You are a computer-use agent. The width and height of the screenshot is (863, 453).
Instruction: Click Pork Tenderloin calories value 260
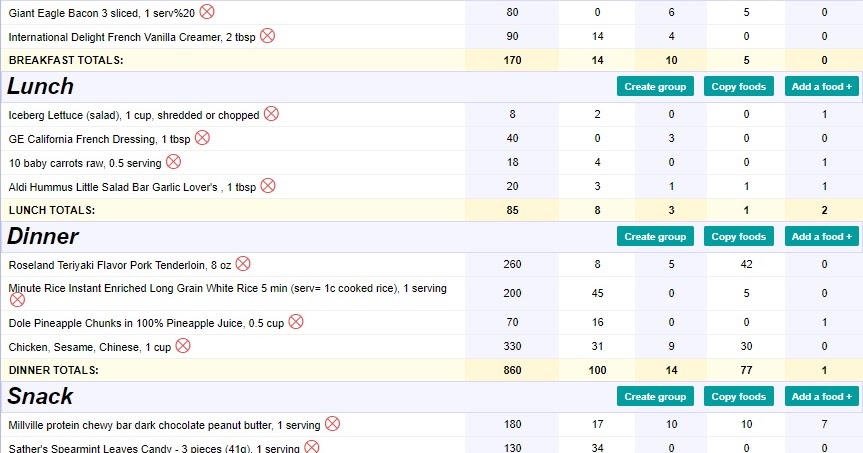(x=512, y=264)
